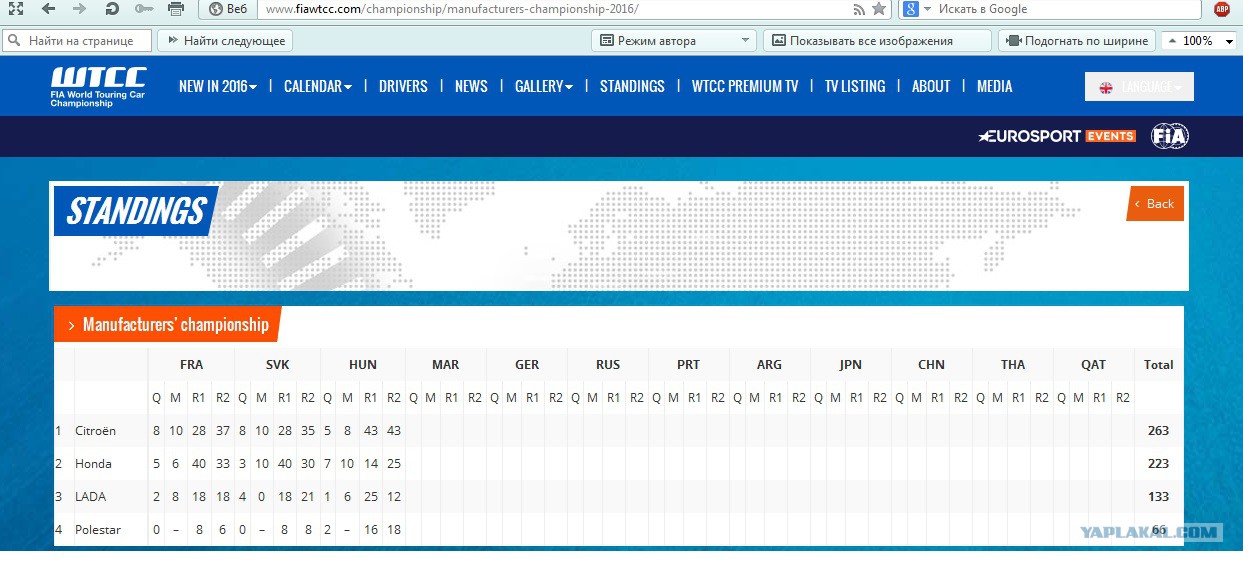Click the print icon in browser toolbar

[176, 9]
